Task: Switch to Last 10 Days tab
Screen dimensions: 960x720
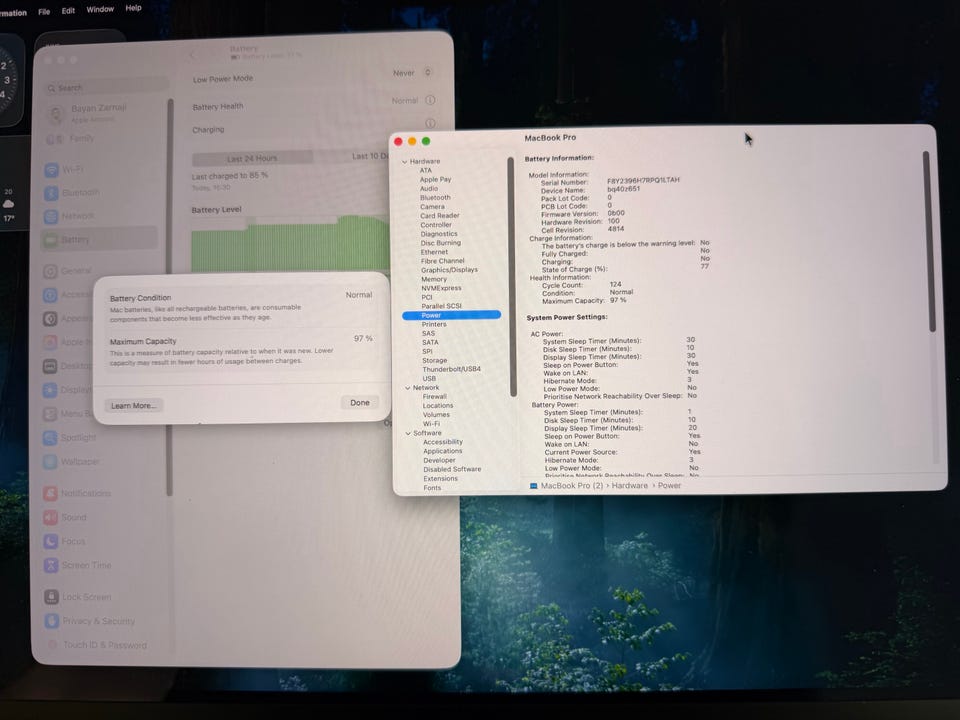Action: point(370,156)
